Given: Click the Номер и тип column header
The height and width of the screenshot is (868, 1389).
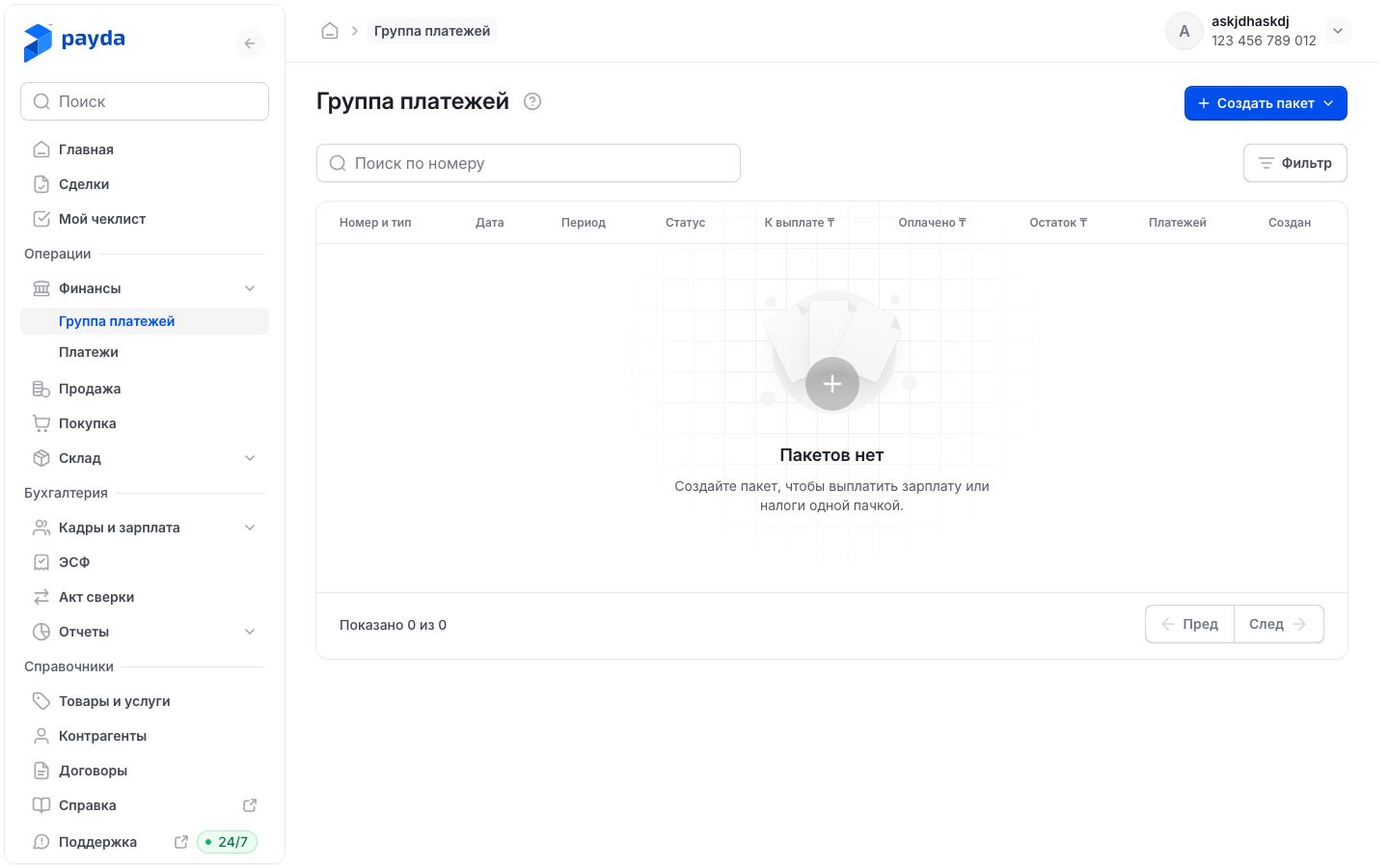Looking at the screenshot, I should (x=375, y=223).
